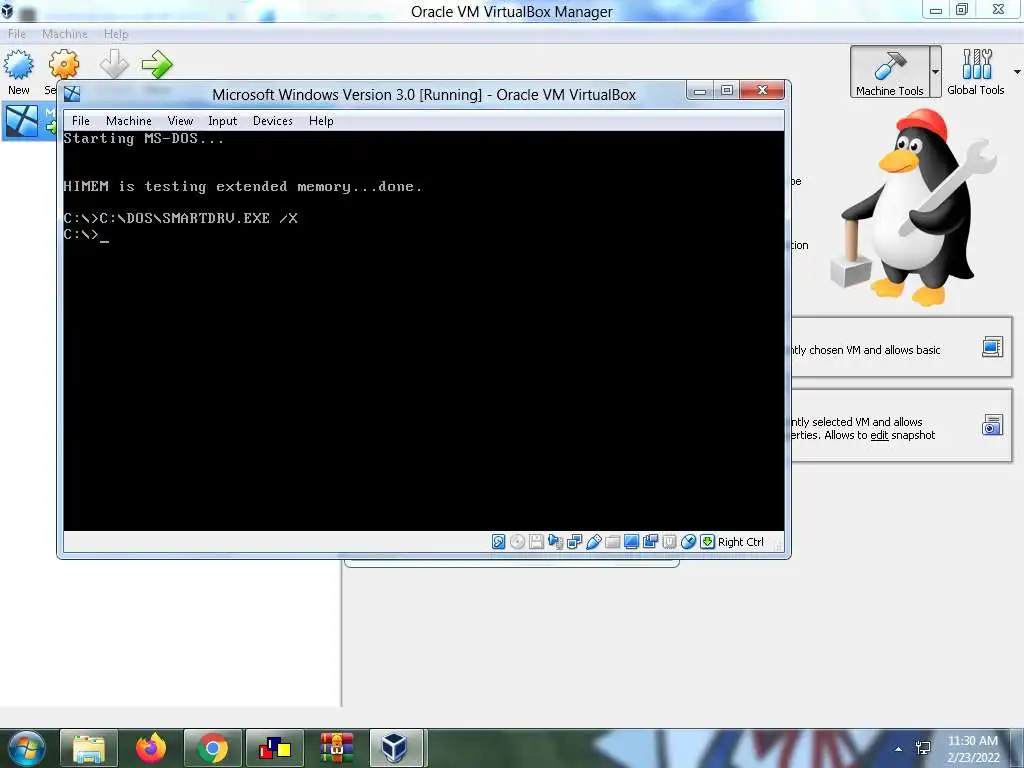
Task: Click the optical disk indicator in VM status bar
Action: (x=517, y=541)
